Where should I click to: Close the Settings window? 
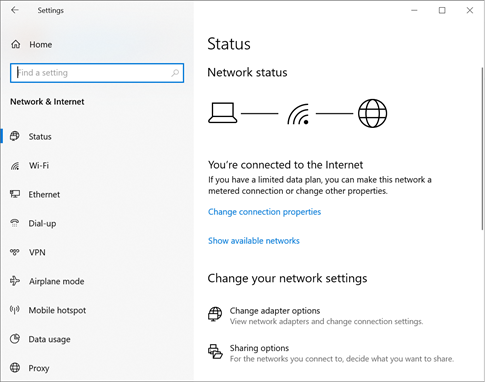coord(470,10)
